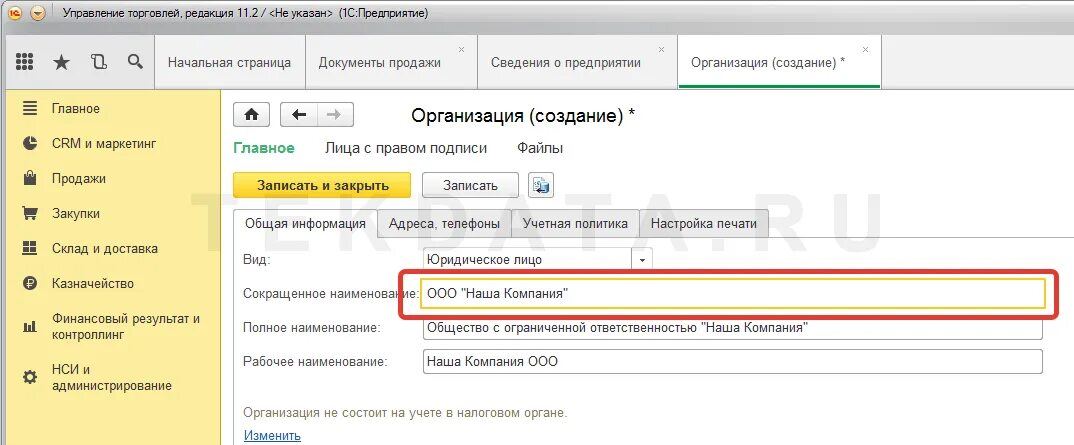
Task: Click the Закупки shopping cart icon
Action: (29, 214)
